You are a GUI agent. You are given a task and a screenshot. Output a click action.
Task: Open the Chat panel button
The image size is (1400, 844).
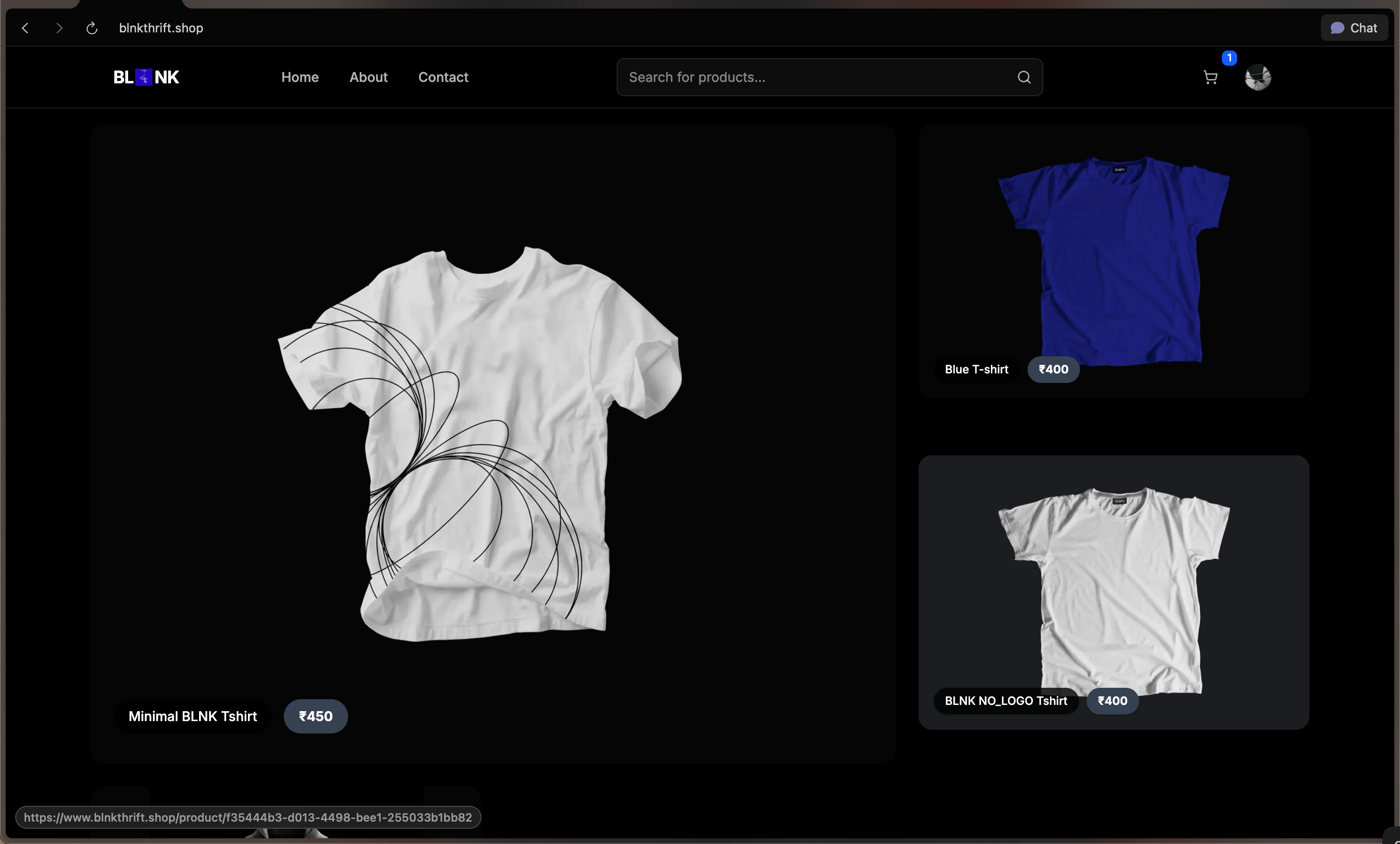1354,28
